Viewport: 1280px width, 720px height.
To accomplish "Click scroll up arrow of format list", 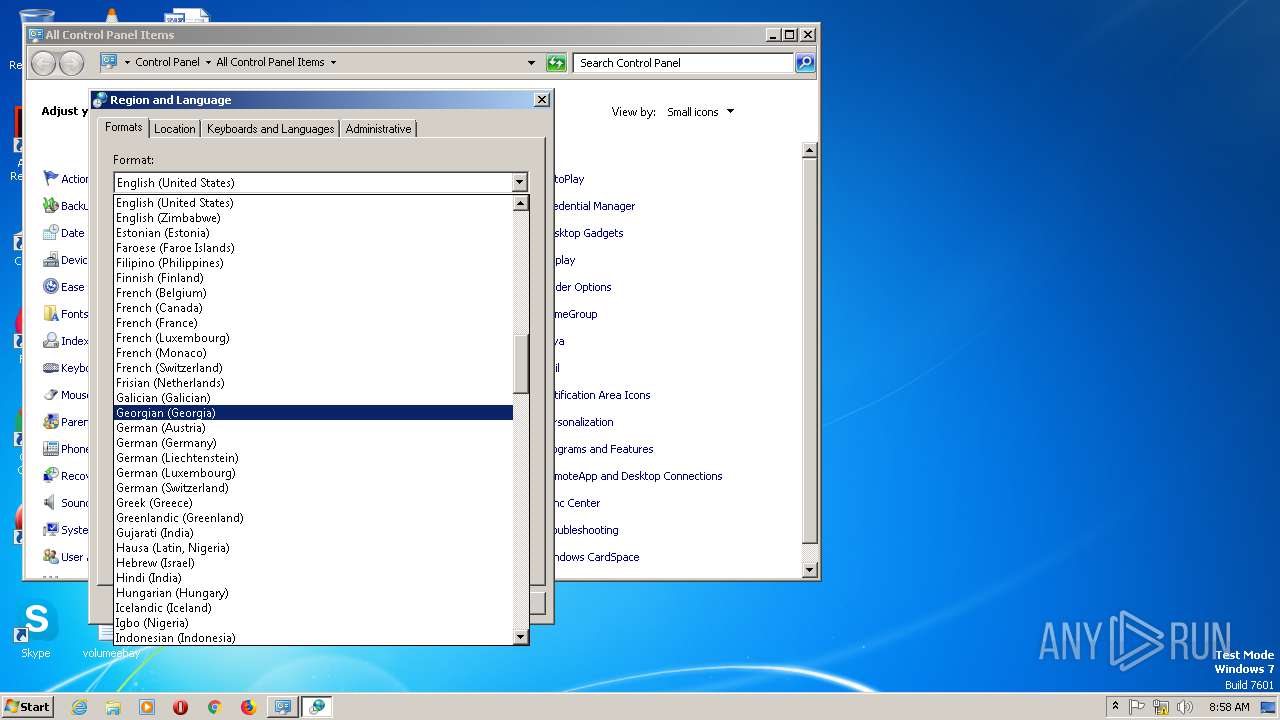I will pos(520,203).
